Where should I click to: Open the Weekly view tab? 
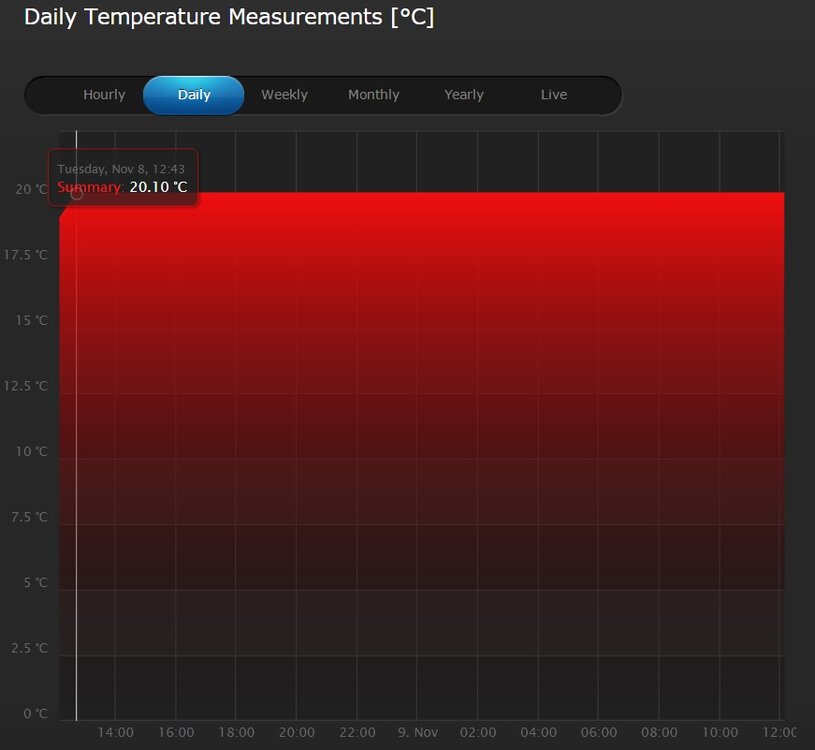click(284, 95)
